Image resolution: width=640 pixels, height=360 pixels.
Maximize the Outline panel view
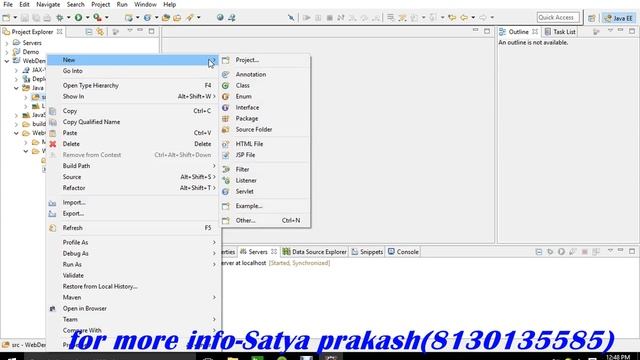coord(632,31)
